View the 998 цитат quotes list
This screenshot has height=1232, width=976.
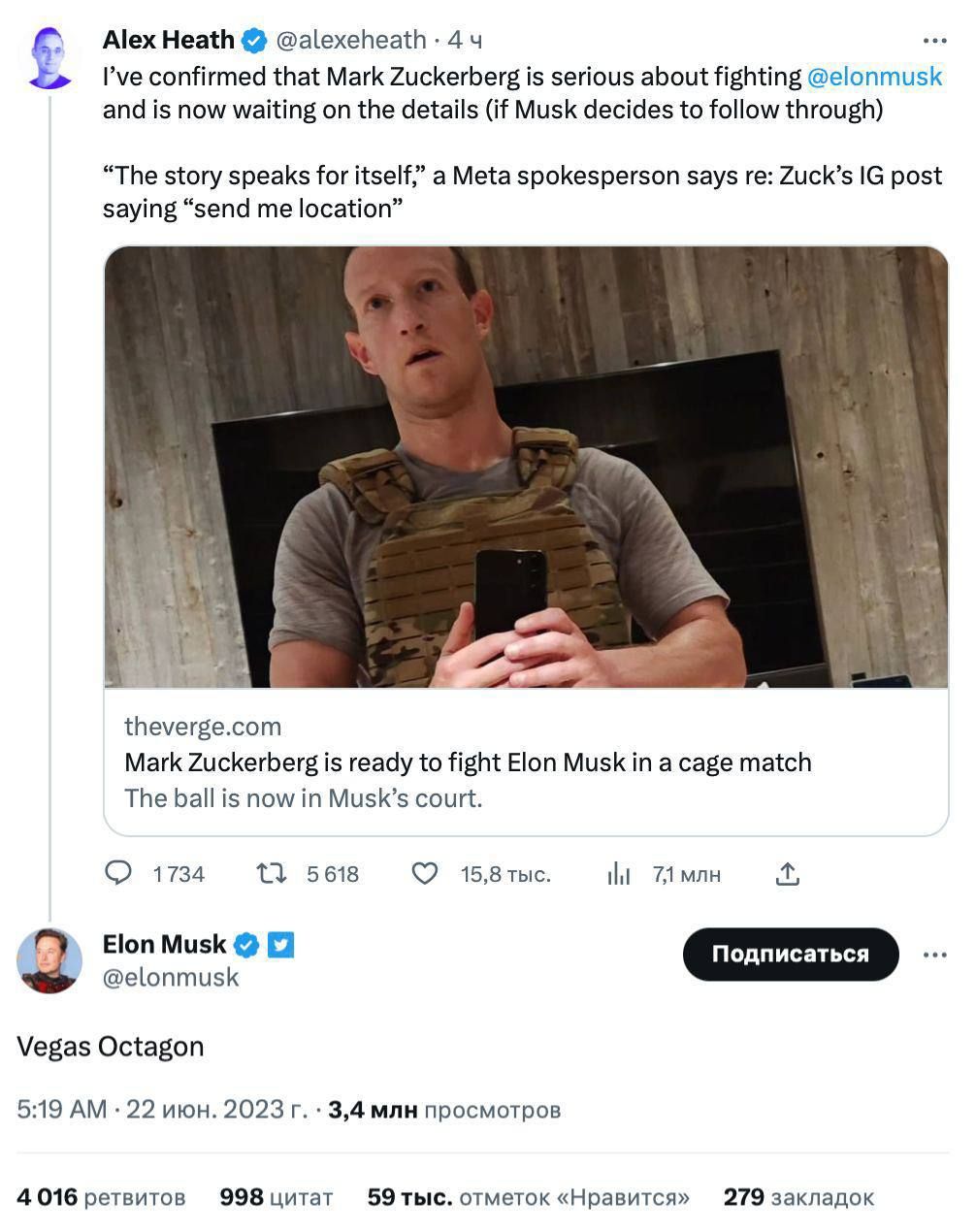tap(276, 1197)
